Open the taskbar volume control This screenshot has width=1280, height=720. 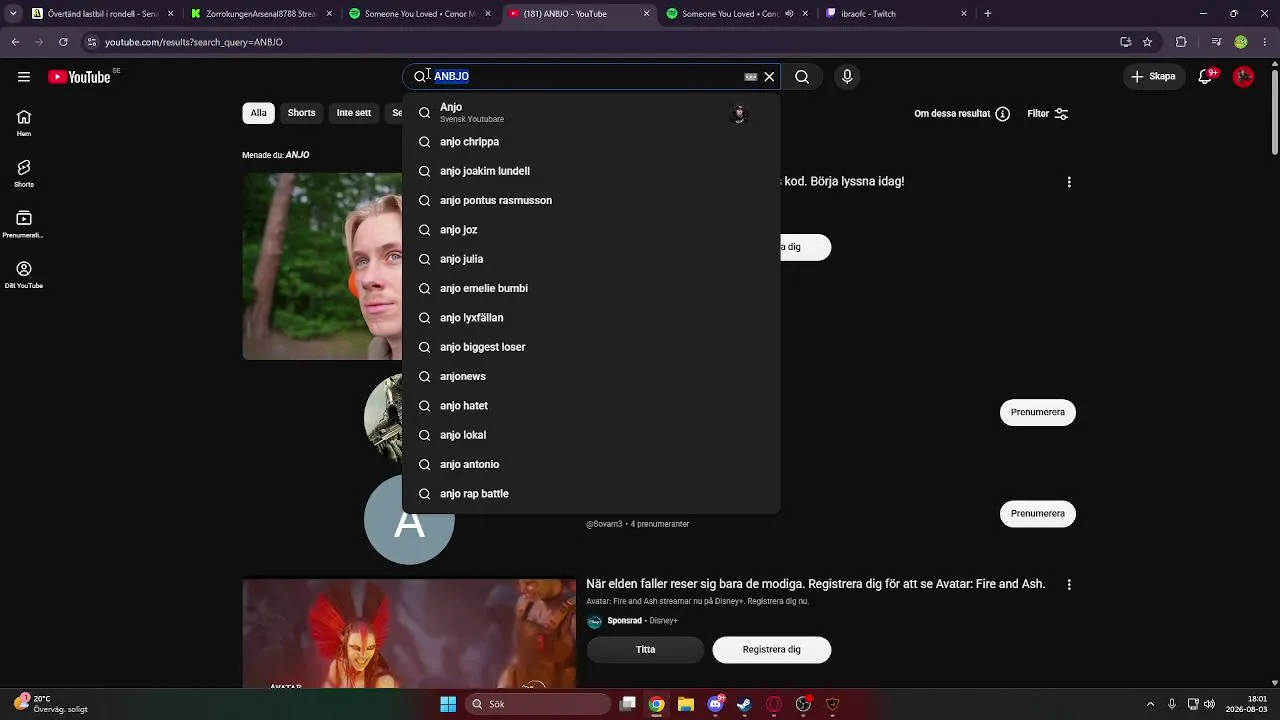click(x=1209, y=704)
